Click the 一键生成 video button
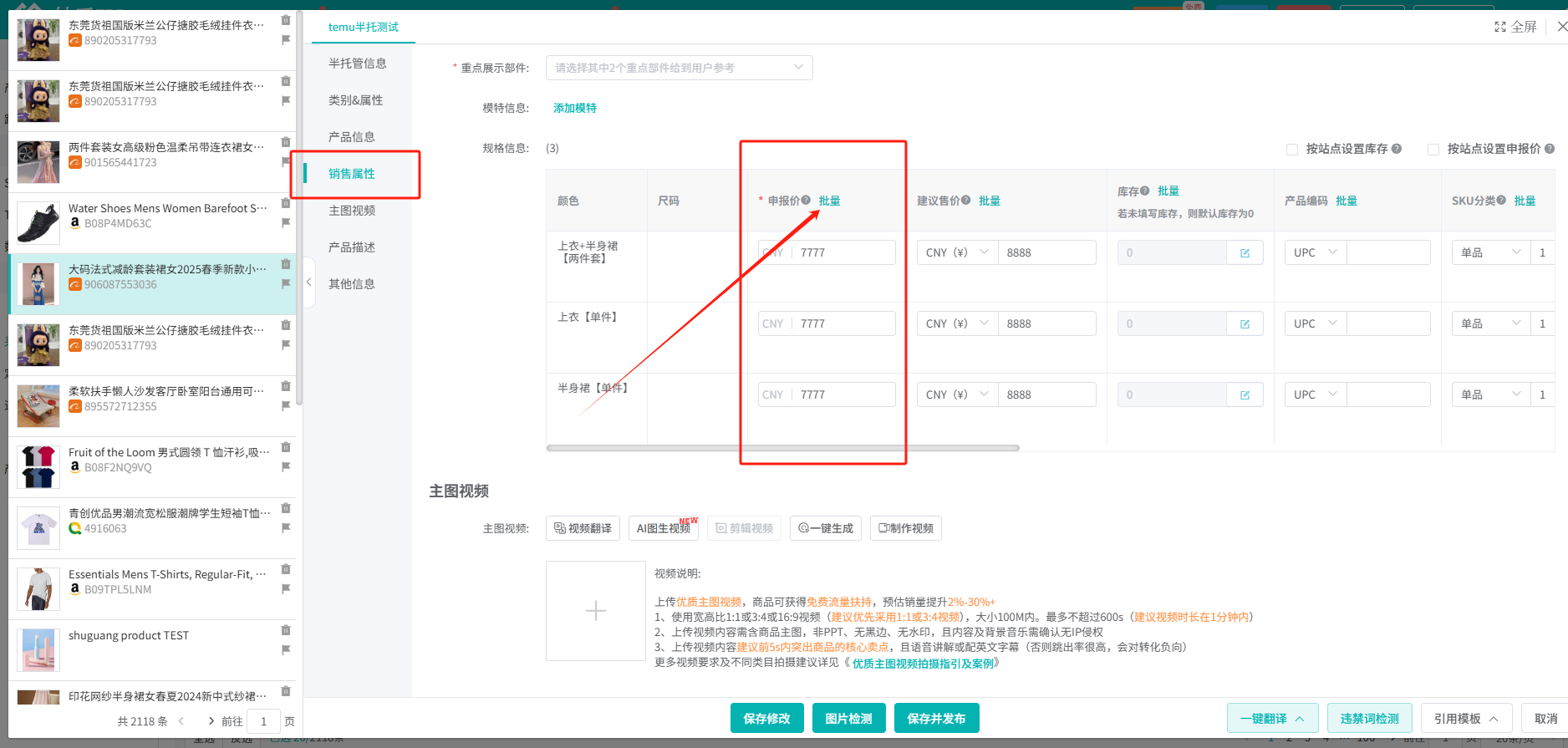This screenshot has height=748, width=1568. point(826,528)
